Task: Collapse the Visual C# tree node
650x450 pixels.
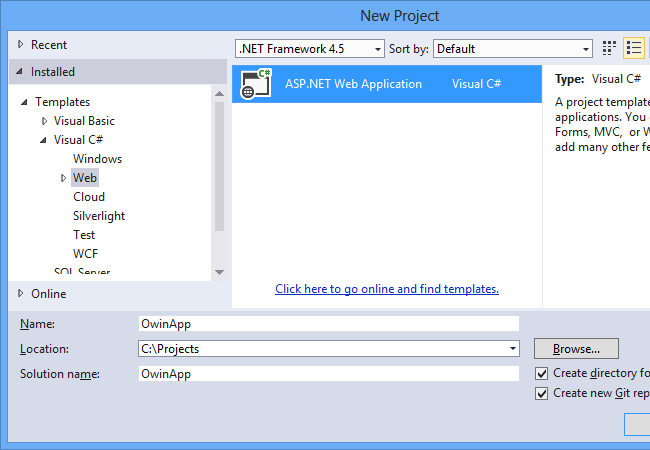Action: (x=44, y=140)
